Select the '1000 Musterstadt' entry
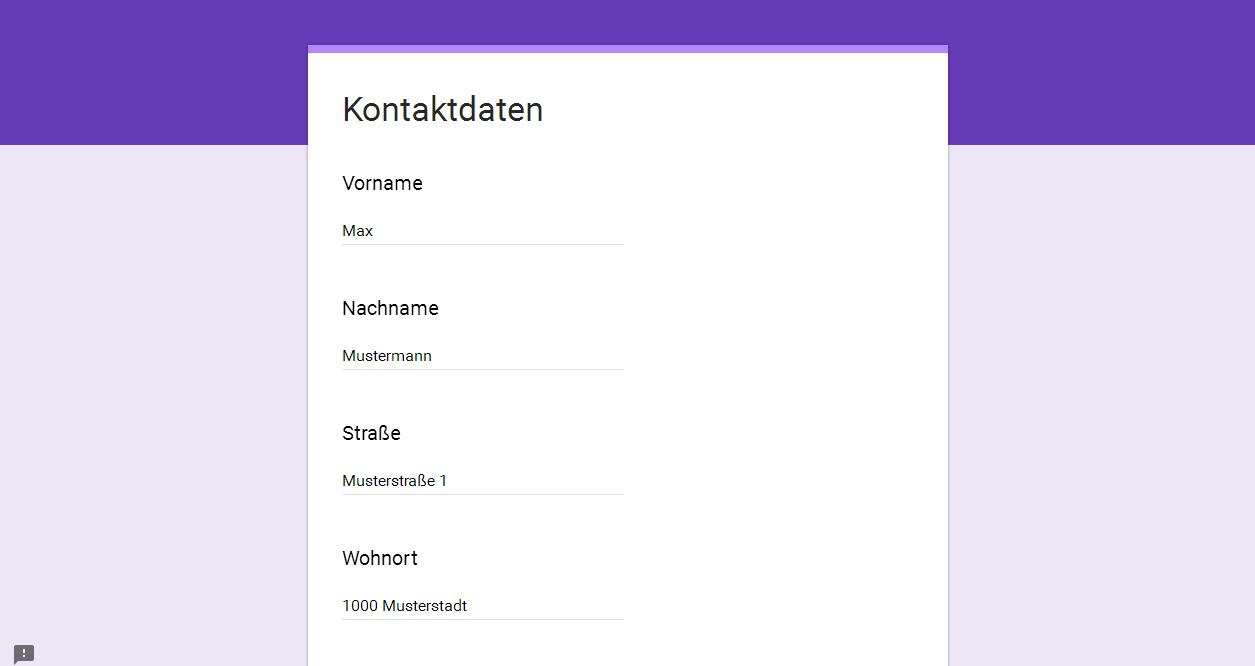The image size is (1255, 666). pyautogui.click(x=405, y=606)
